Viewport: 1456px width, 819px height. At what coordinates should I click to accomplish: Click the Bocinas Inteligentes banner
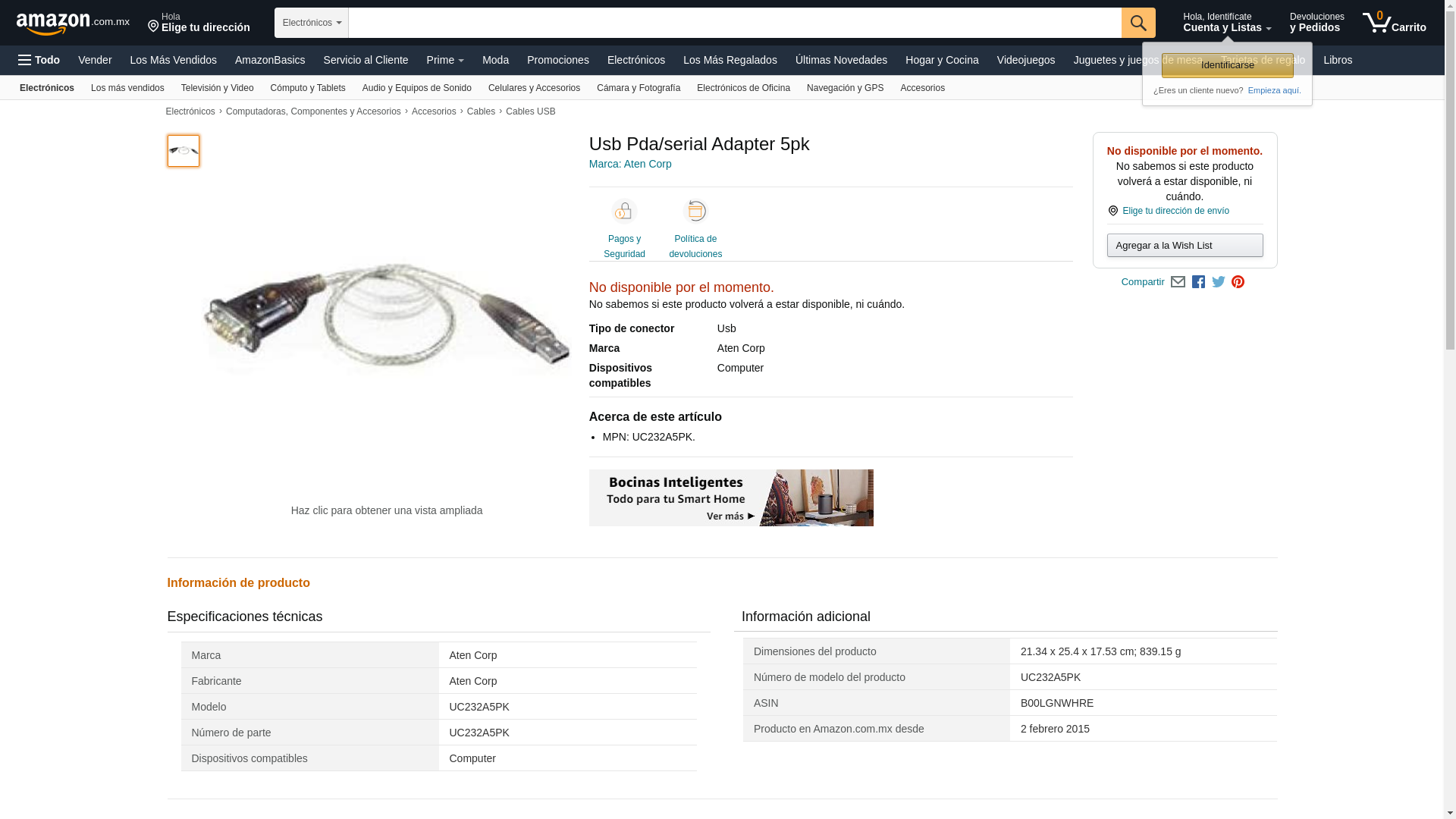click(731, 497)
